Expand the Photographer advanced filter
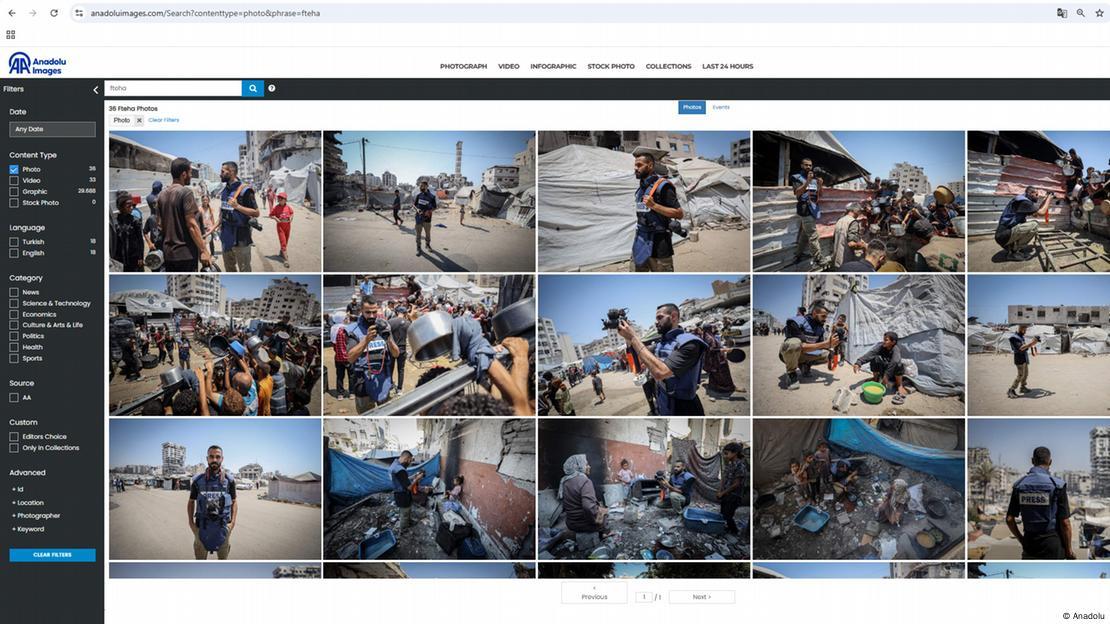 point(36,516)
